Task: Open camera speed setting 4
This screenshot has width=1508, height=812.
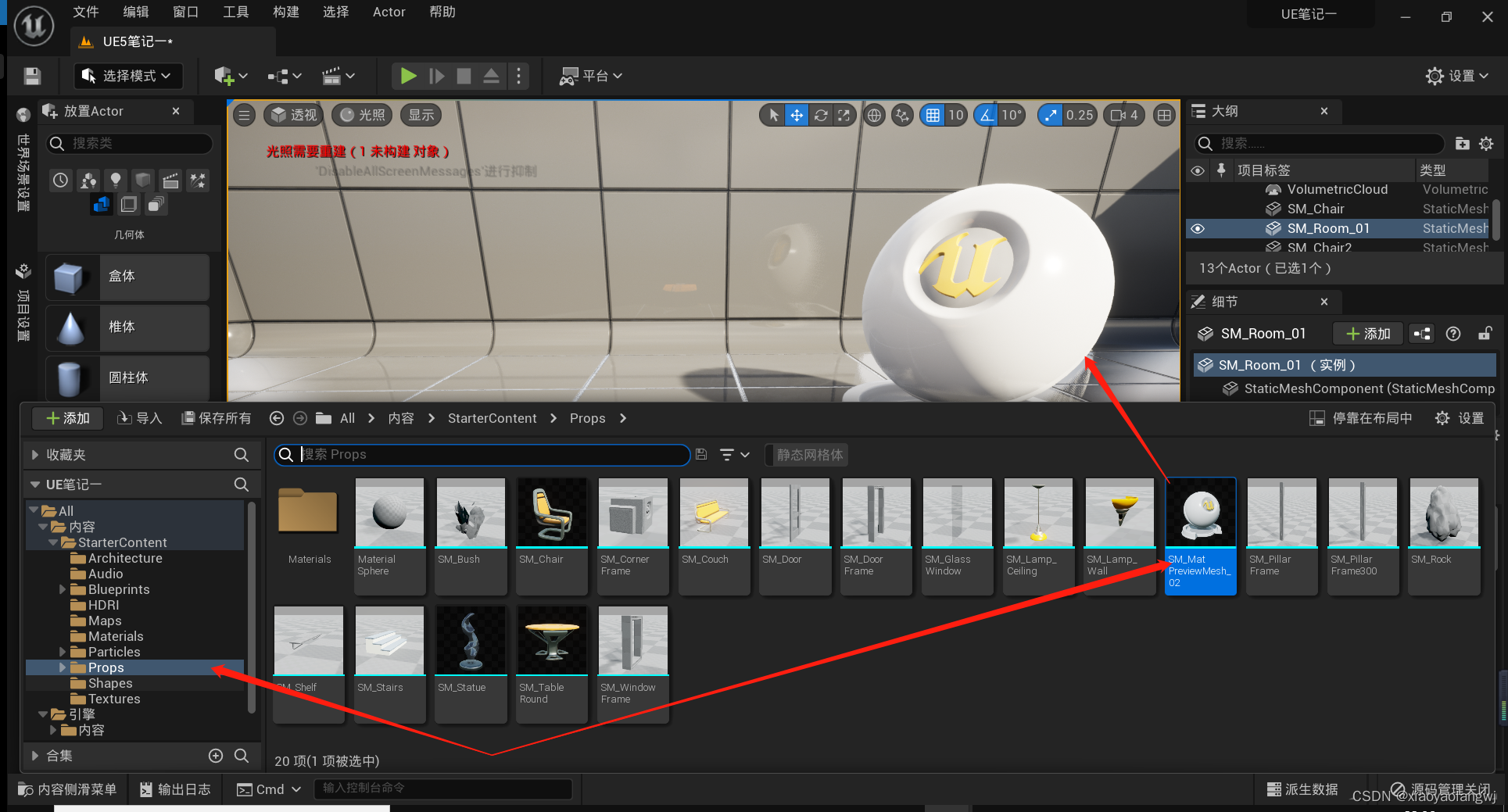Action: click(x=1124, y=116)
